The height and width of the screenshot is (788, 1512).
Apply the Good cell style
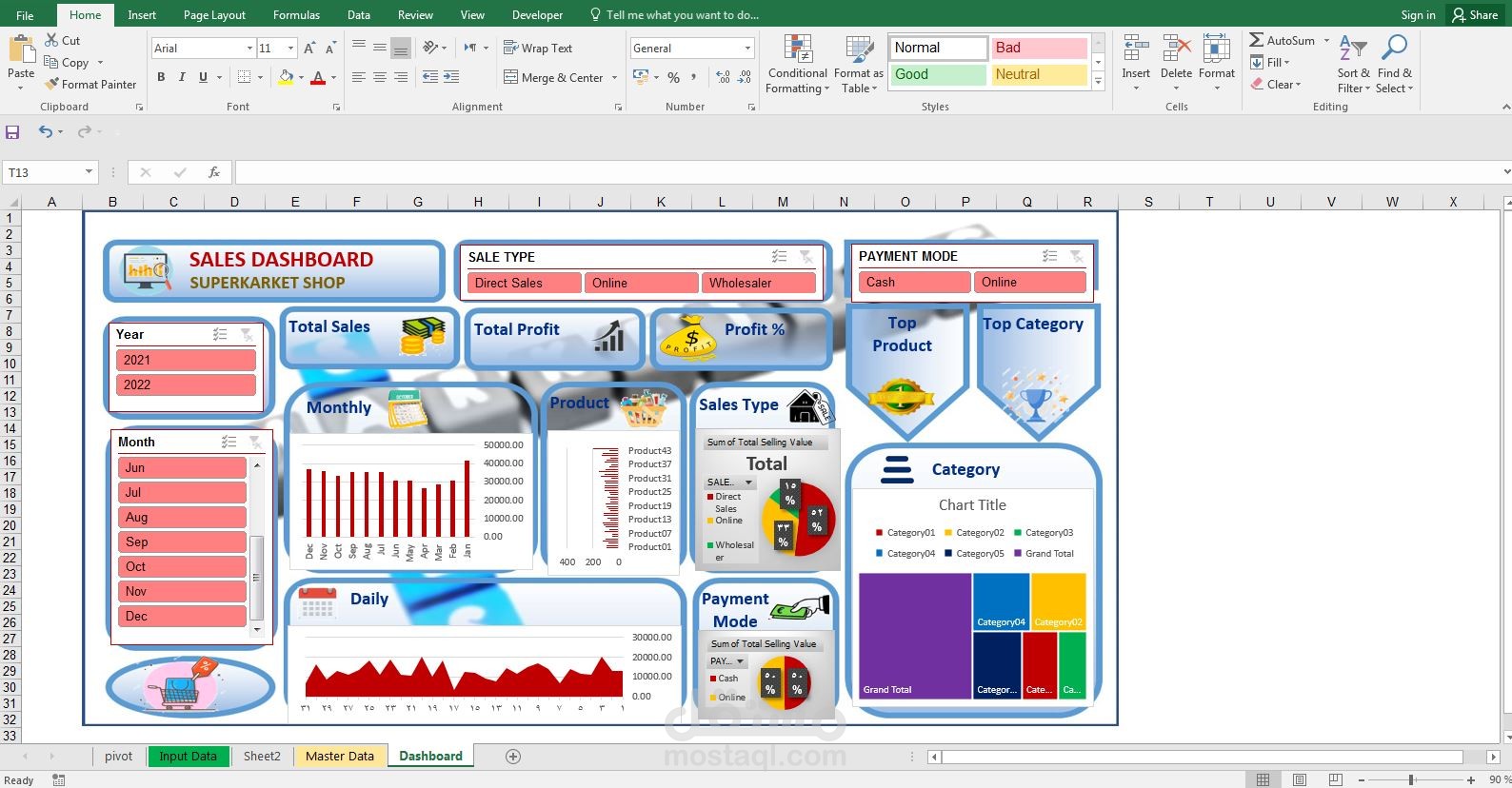(938, 74)
